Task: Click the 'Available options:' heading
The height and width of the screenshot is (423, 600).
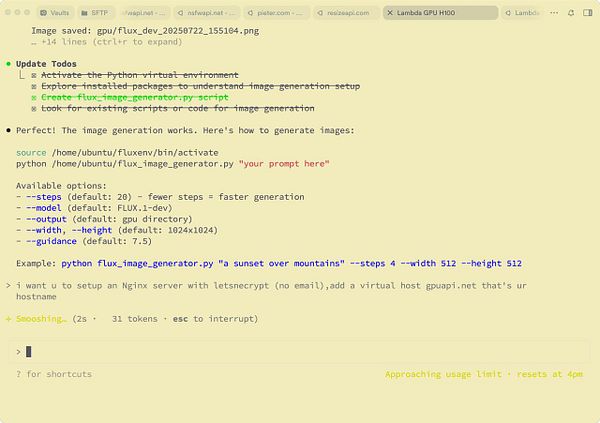Action: click(x=61, y=186)
